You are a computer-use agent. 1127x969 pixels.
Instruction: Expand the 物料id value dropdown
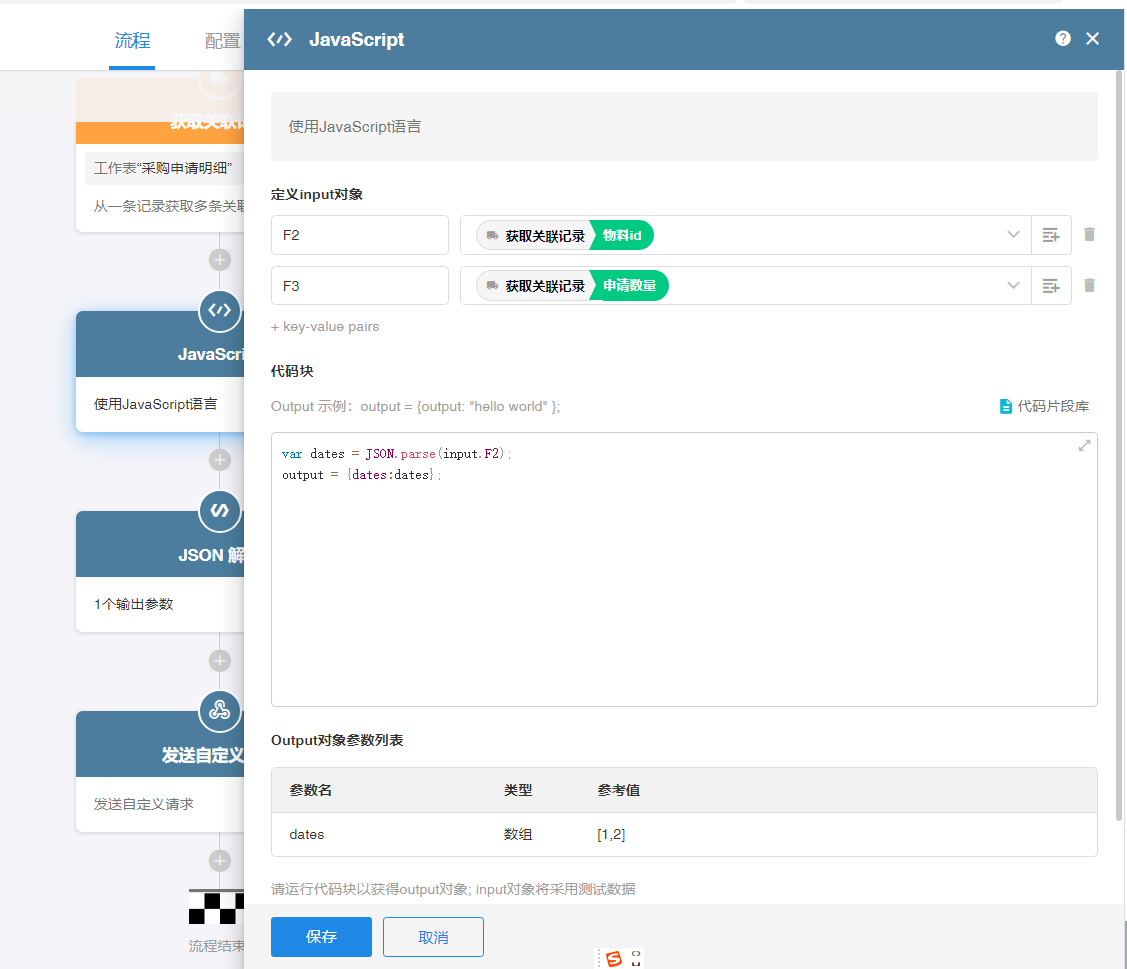(x=1013, y=235)
